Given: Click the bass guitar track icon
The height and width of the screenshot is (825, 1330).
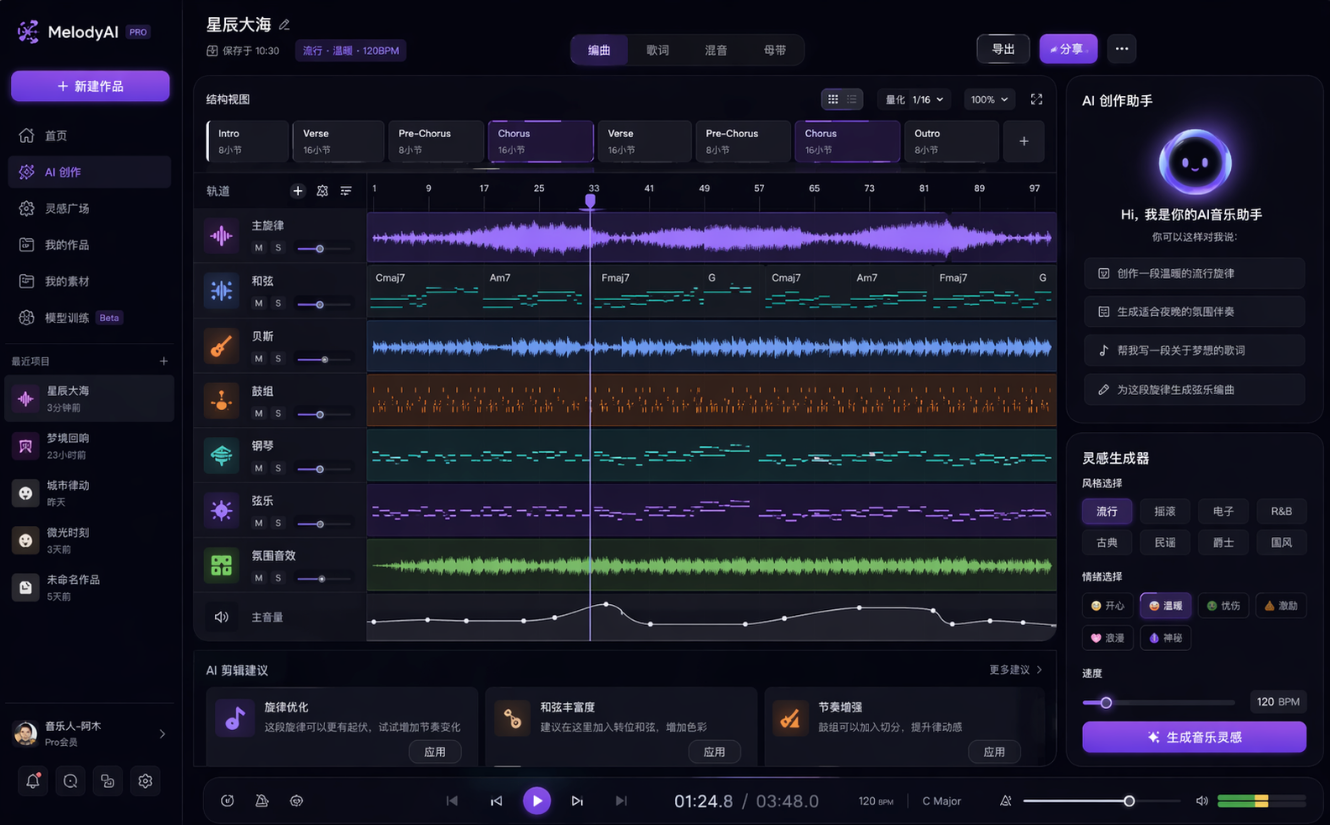Looking at the screenshot, I should tap(221, 346).
